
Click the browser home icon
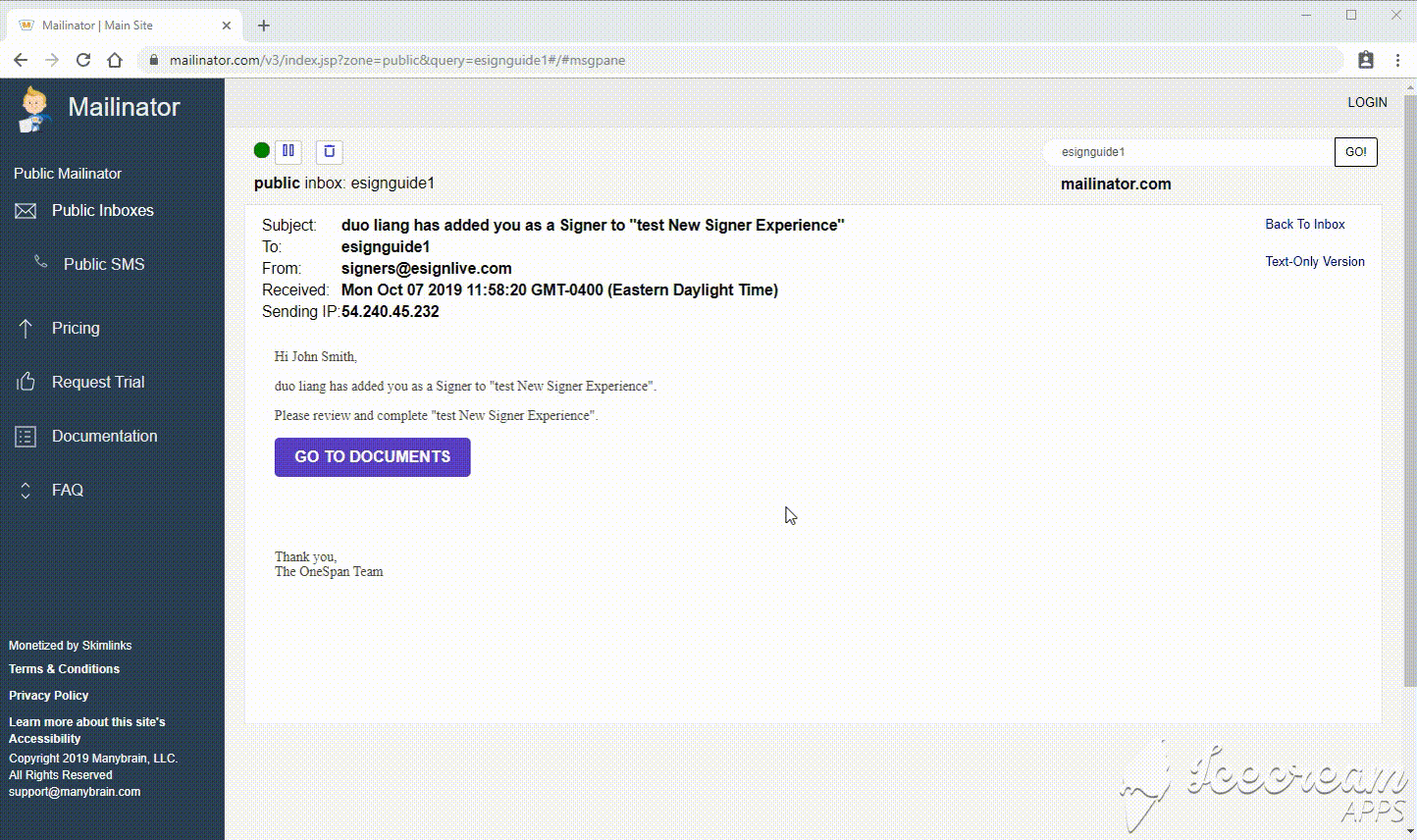(115, 60)
